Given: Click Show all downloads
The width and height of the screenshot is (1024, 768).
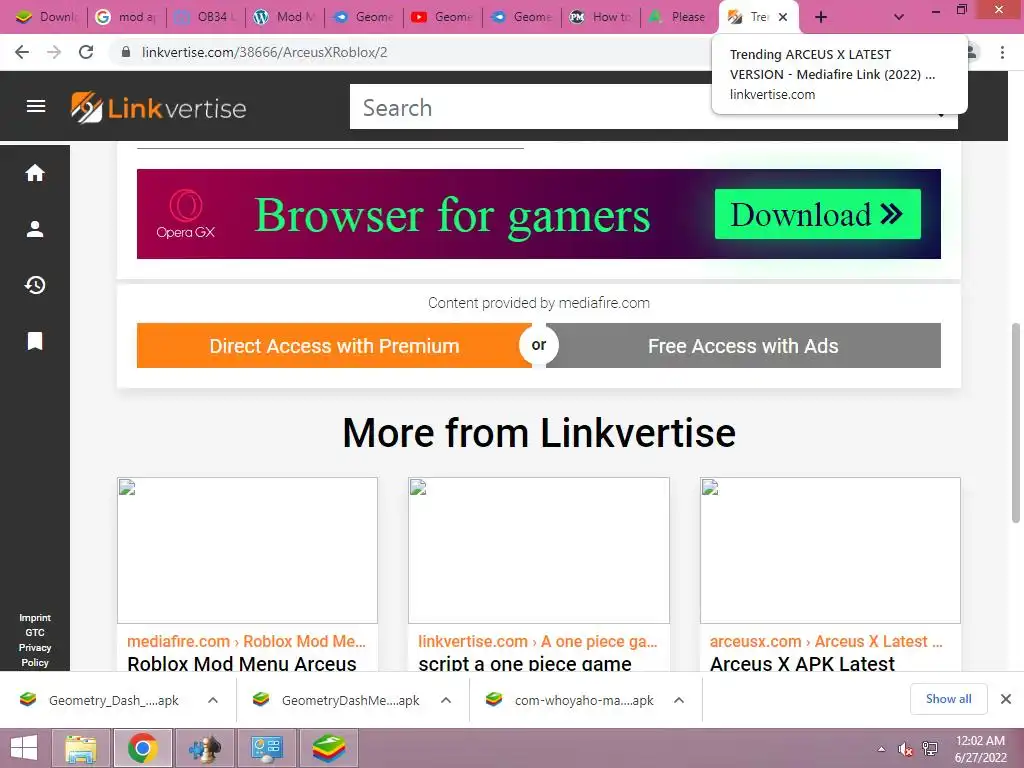Looking at the screenshot, I should [948, 699].
